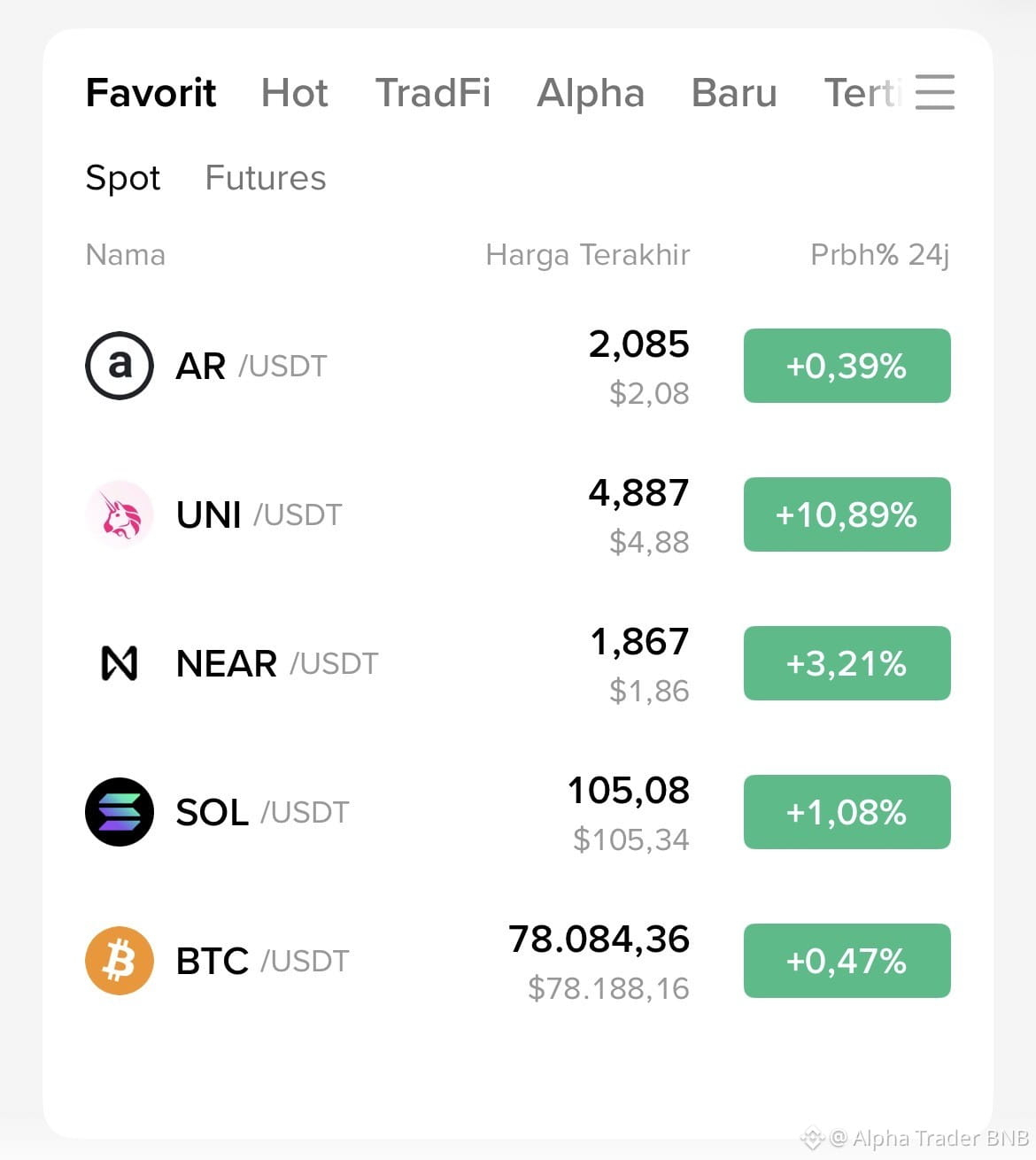Screen dimensions: 1036x1160
Task: Tap the Uniswap unicorn icon
Action: click(120, 514)
